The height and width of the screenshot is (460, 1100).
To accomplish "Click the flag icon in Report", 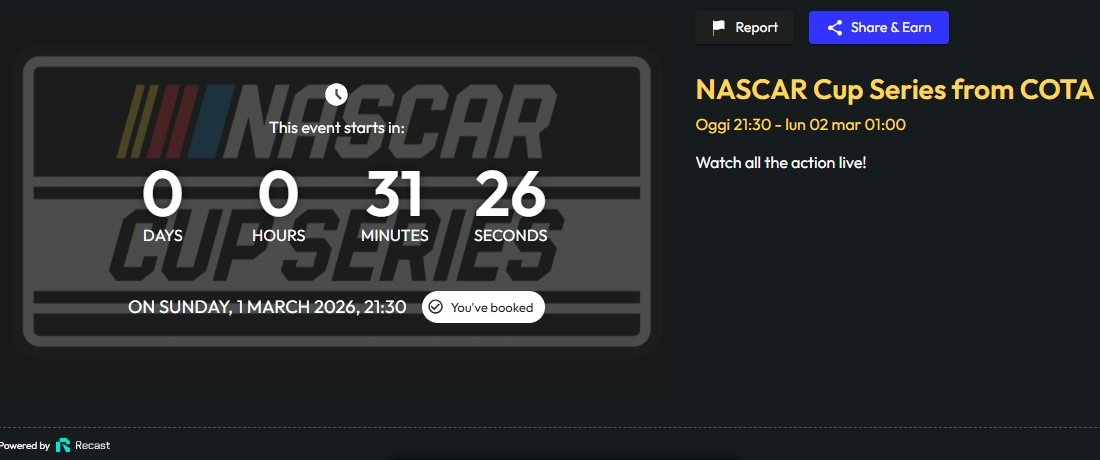I will 718,28.
